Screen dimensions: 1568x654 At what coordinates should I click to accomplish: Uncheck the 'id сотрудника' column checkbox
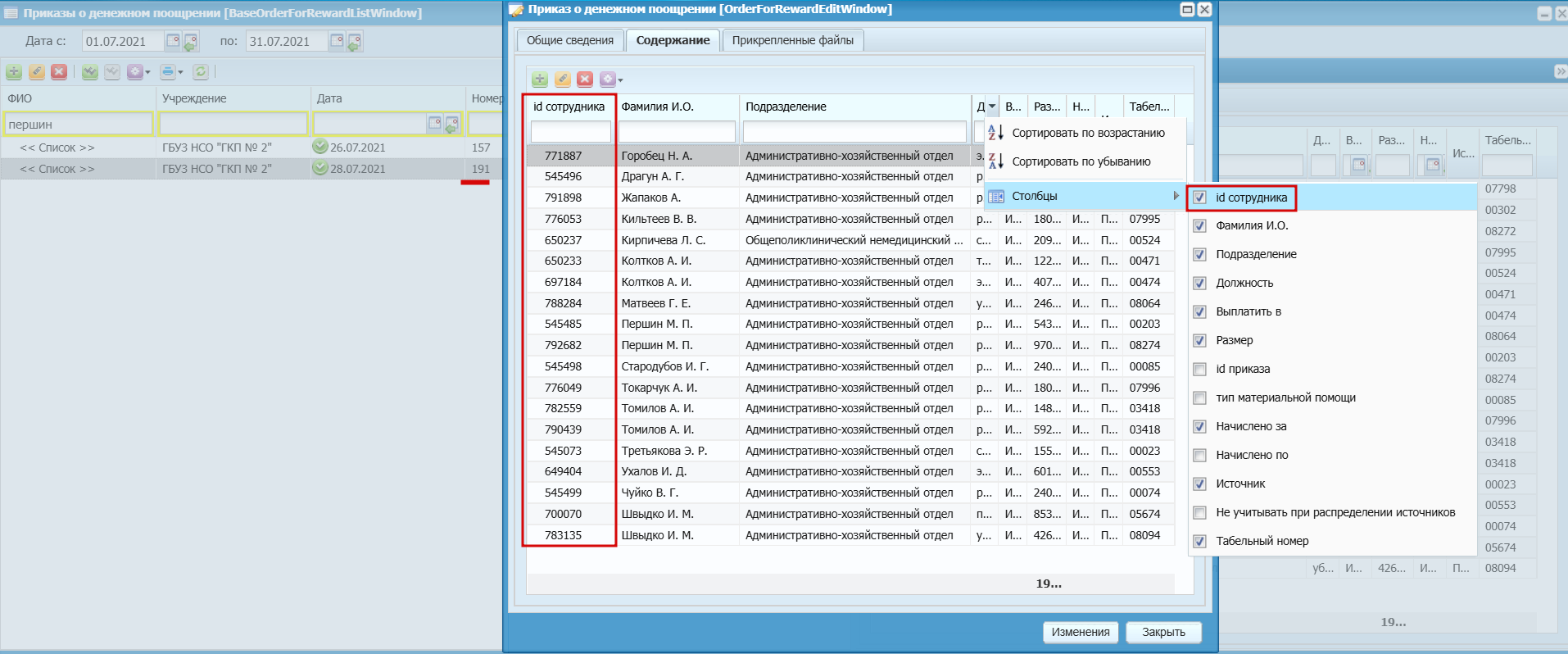coord(1200,198)
